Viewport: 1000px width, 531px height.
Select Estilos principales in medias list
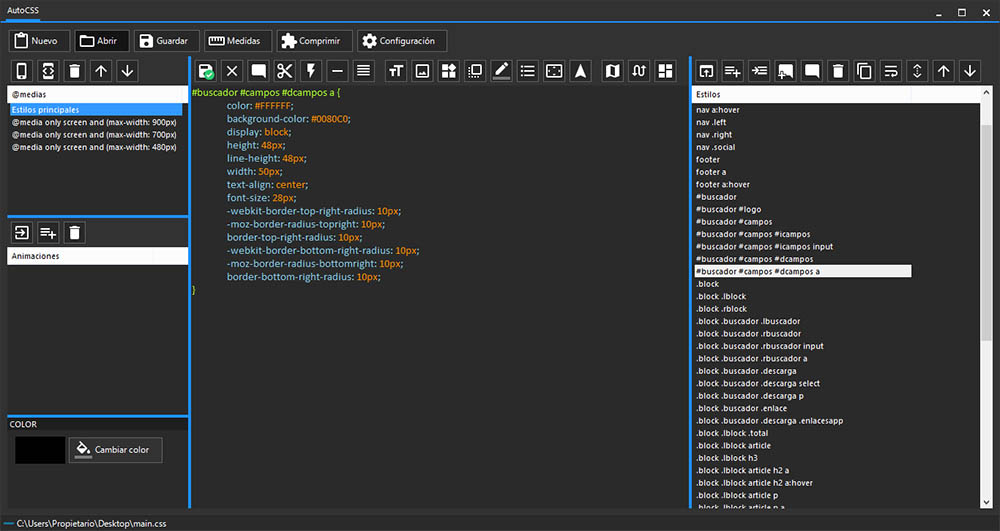(x=96, y=110)
